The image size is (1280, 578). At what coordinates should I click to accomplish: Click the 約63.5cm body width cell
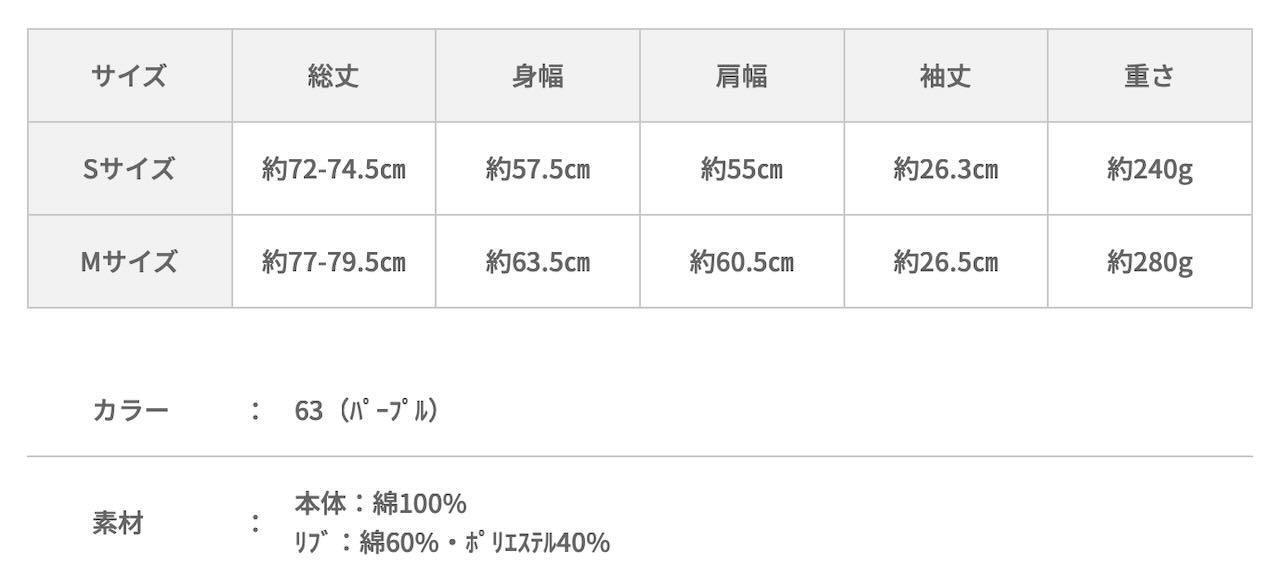pos(538,262)
